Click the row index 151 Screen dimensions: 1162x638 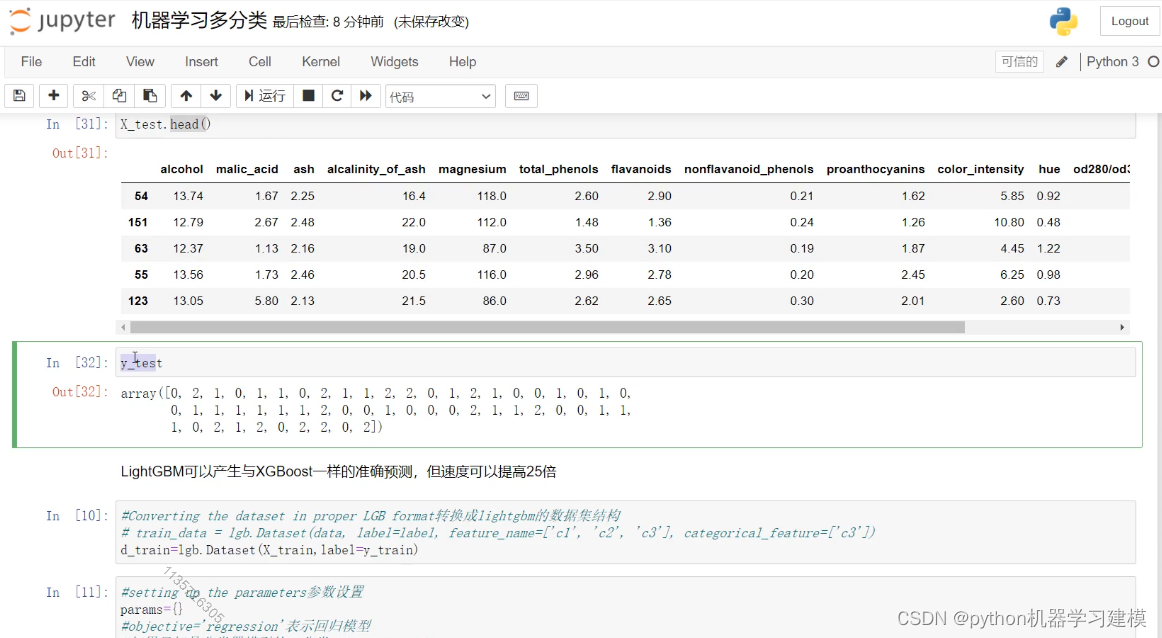tap(138, 222)
